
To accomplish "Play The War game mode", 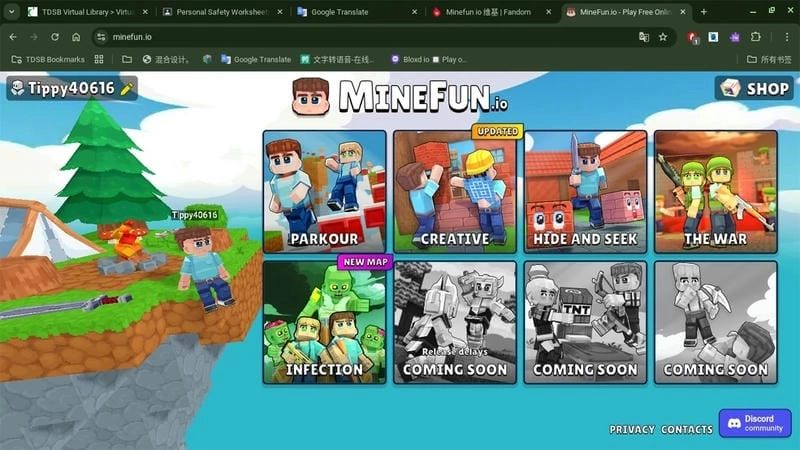I will [716, 191].
